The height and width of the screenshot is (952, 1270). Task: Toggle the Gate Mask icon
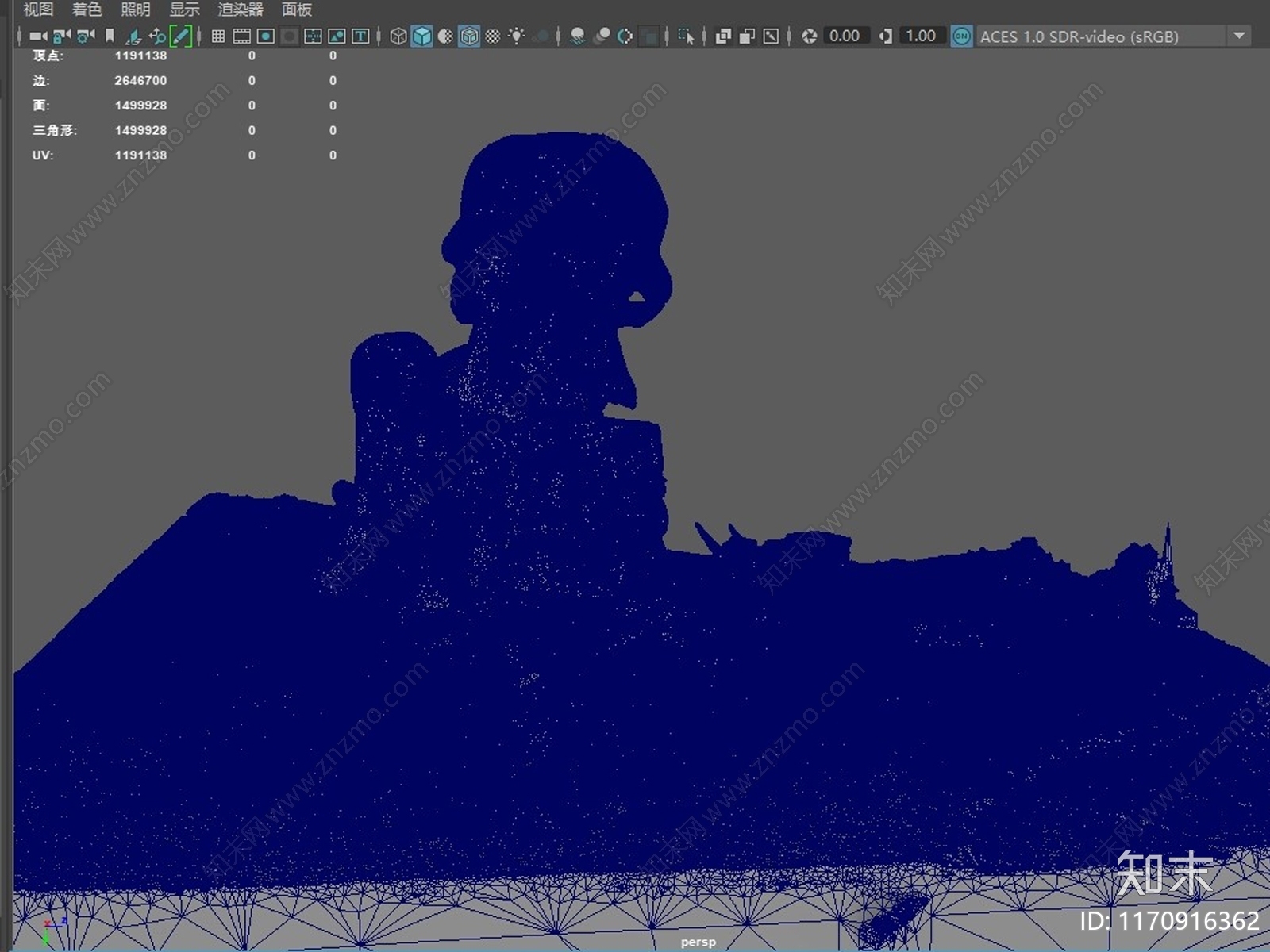[x=290, y=36]
